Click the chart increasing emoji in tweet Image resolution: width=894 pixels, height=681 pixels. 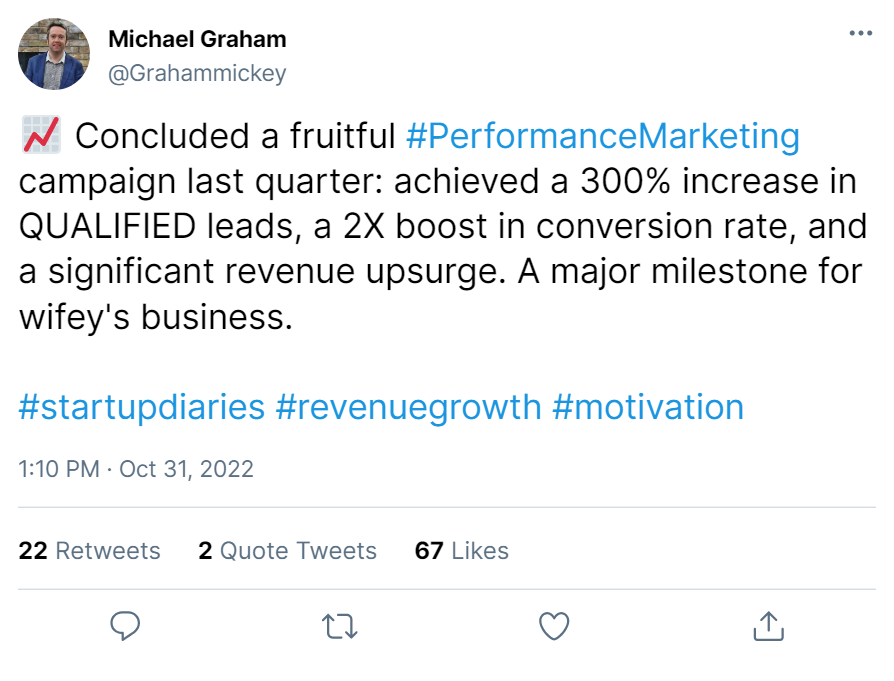pos(40,135)
